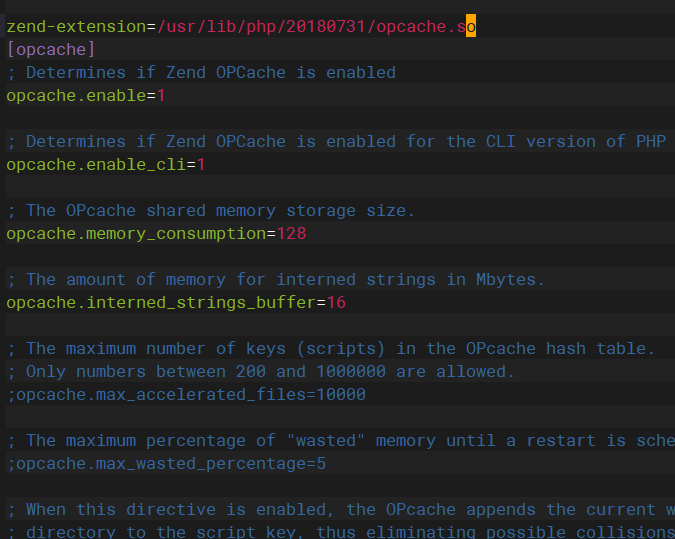Click the comment about interned strings in Mbytes
The width and height of the screenshot is (675, 539).
coord(276,279)
